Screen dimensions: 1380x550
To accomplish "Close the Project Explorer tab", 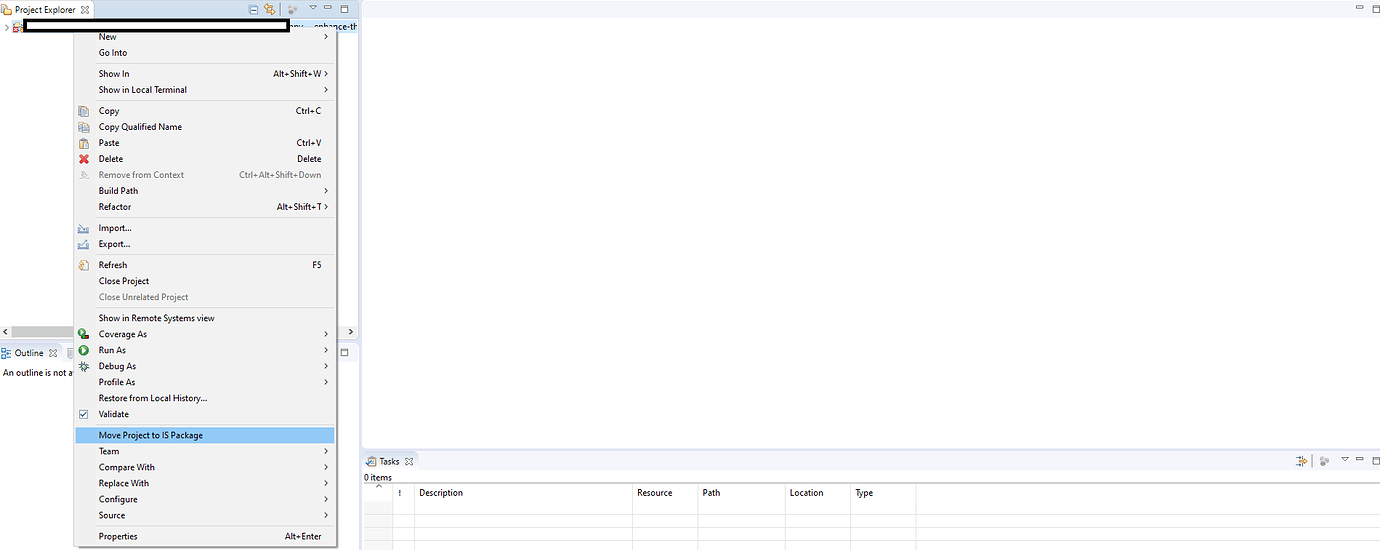I will 85,9.
